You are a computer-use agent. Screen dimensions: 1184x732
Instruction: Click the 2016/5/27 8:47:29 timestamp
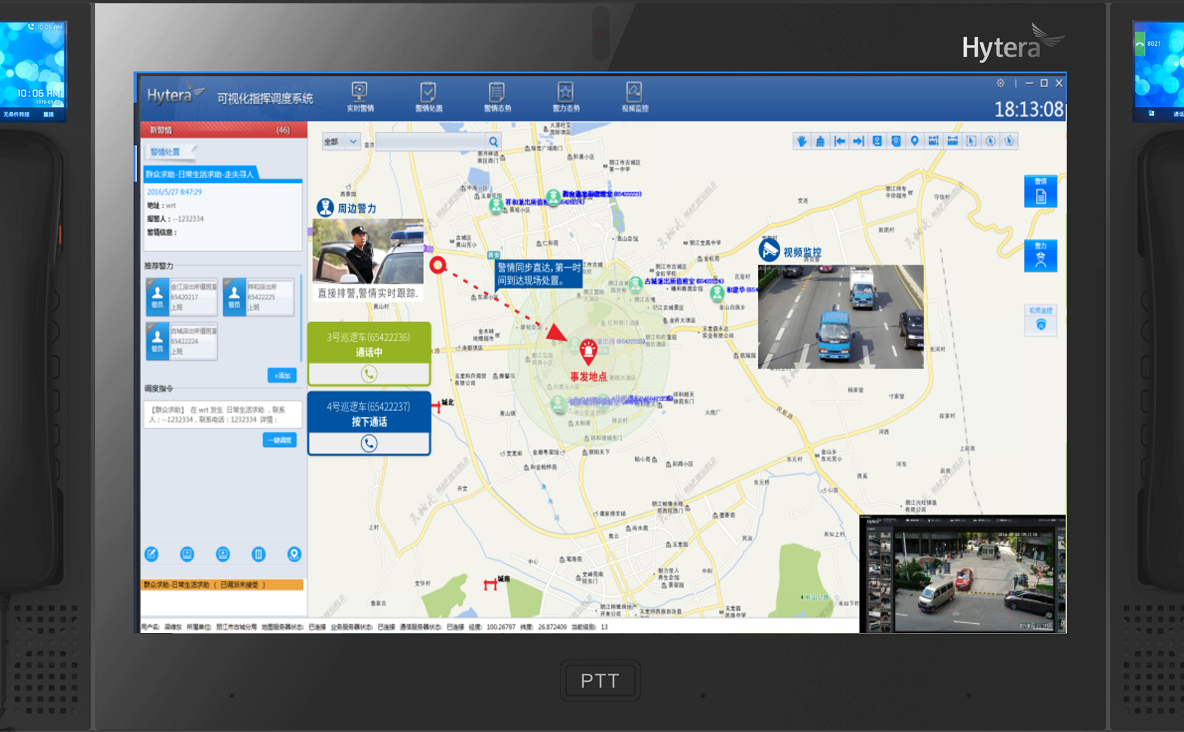174,193
